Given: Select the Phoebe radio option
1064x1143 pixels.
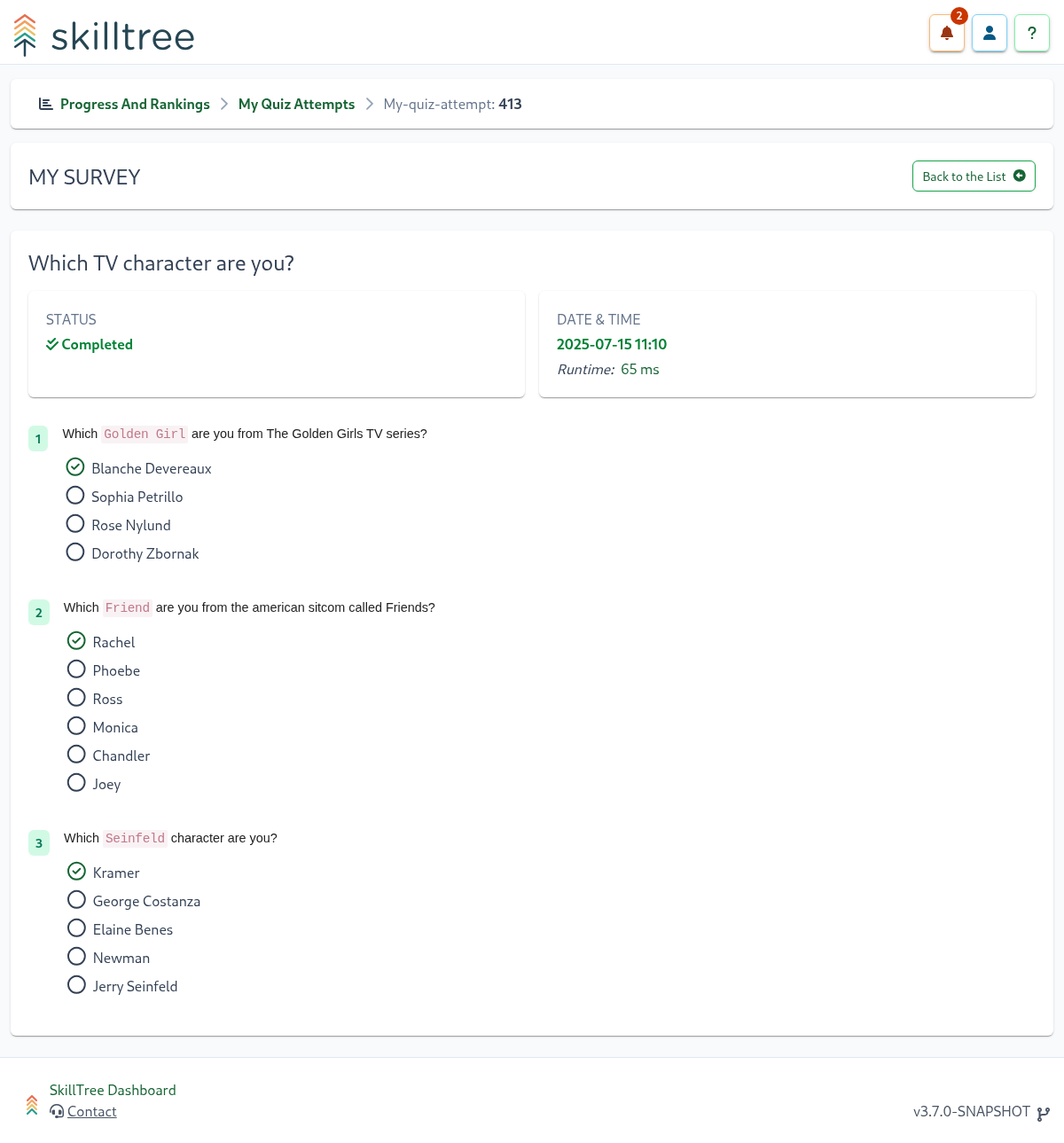Looking at the screenshot, I should click(x=77, y=669).
